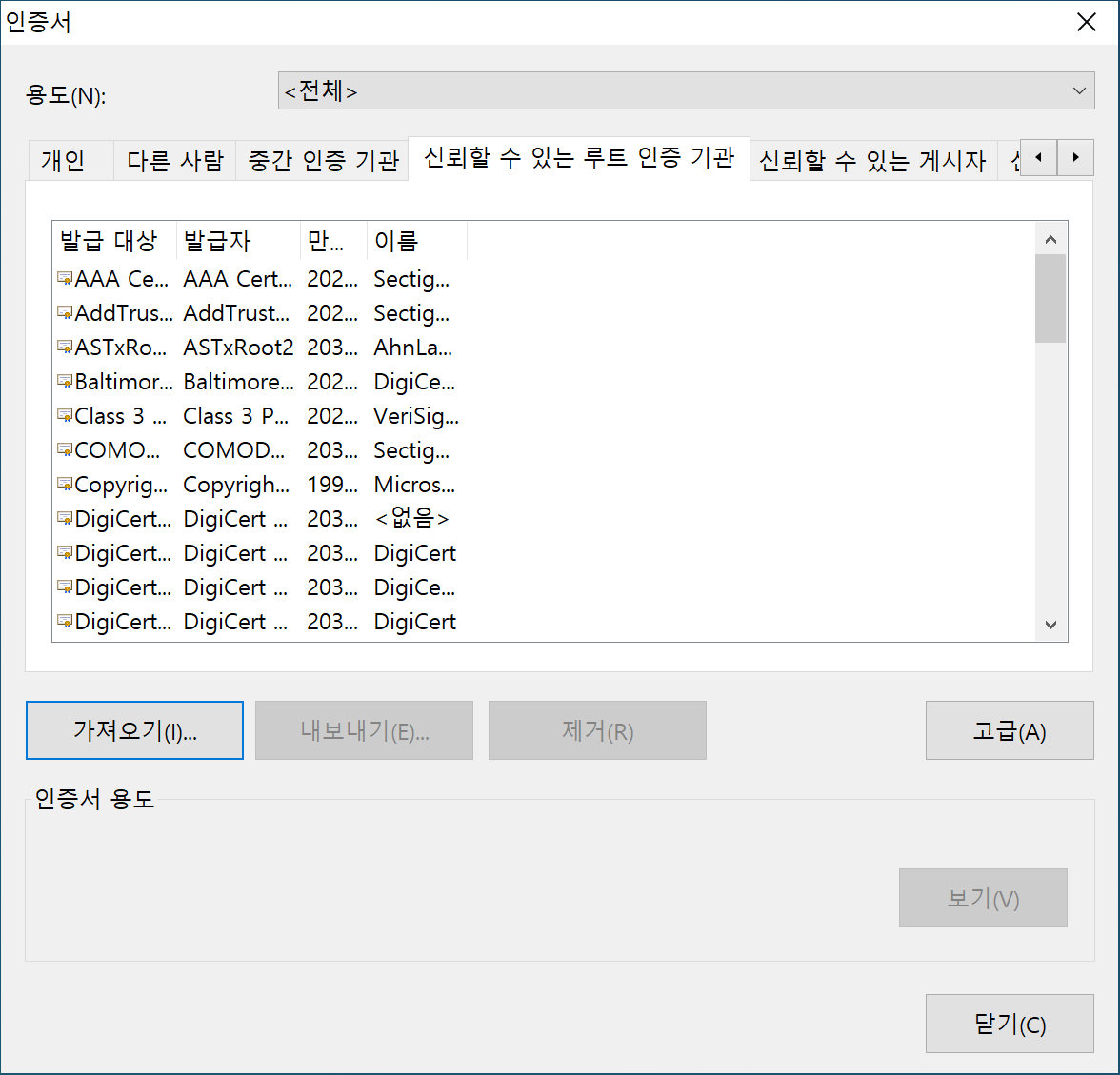The width and height of the screenshot is (1120, 1075).
Task: Click the DigiCert certificate icon with <없음> name
Action: point(65,519)
